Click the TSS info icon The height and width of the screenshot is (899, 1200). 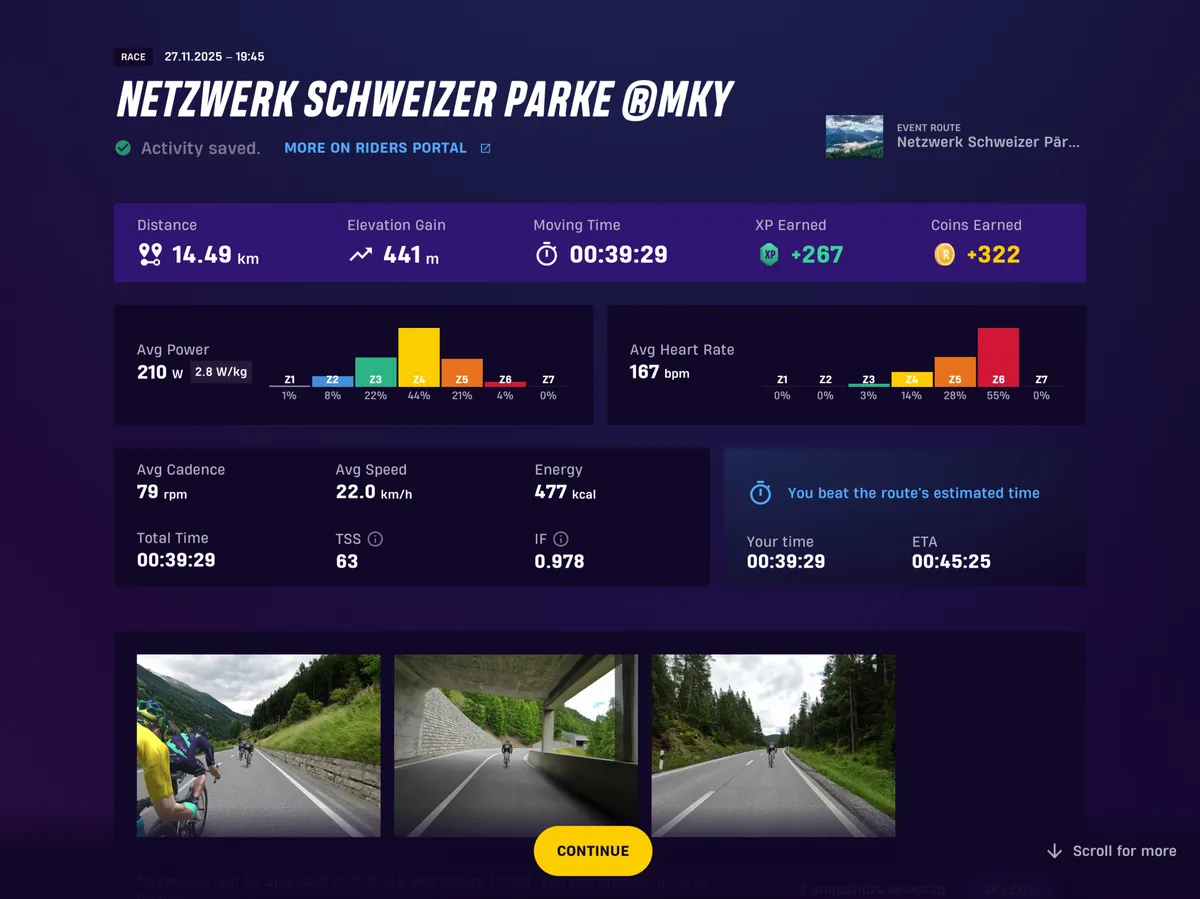click(375, 539)
